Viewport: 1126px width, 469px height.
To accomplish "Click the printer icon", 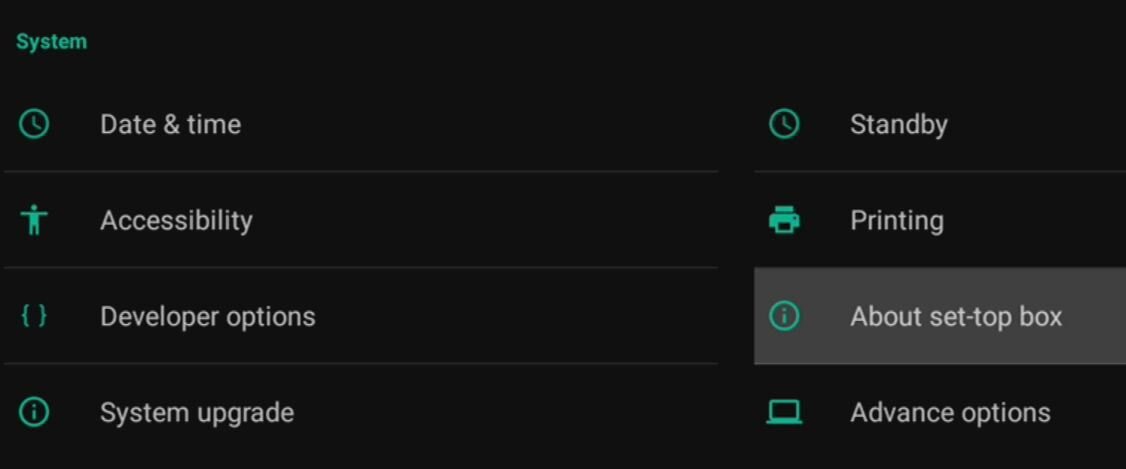I will click(783, 220).
